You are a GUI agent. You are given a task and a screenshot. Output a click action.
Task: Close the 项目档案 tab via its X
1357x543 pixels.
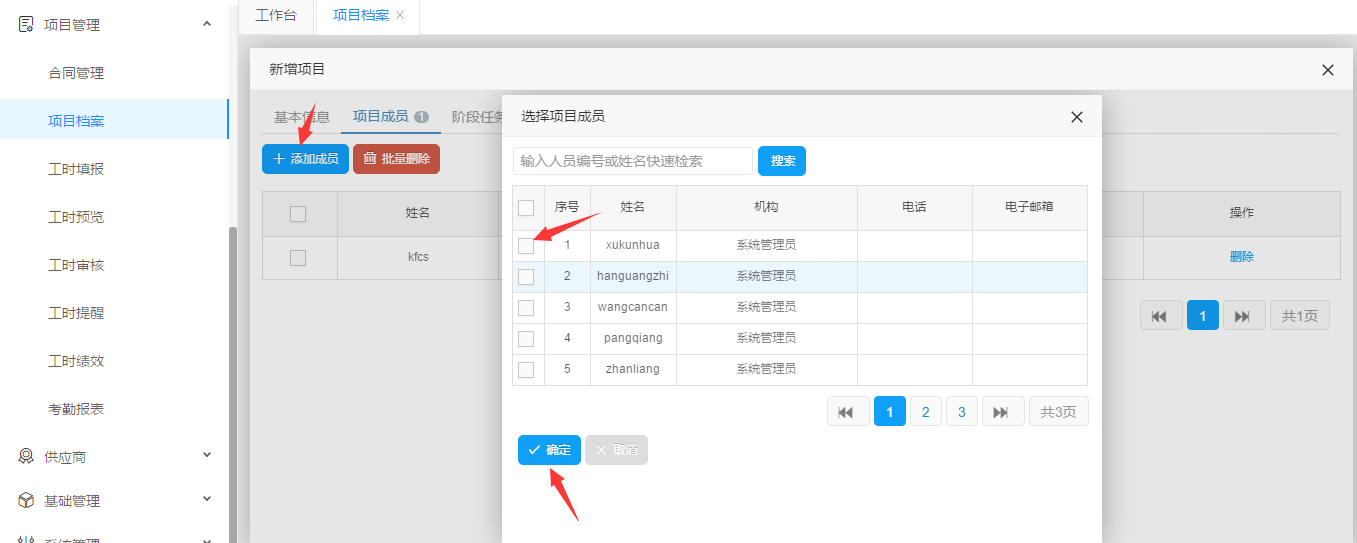[400, 15]
